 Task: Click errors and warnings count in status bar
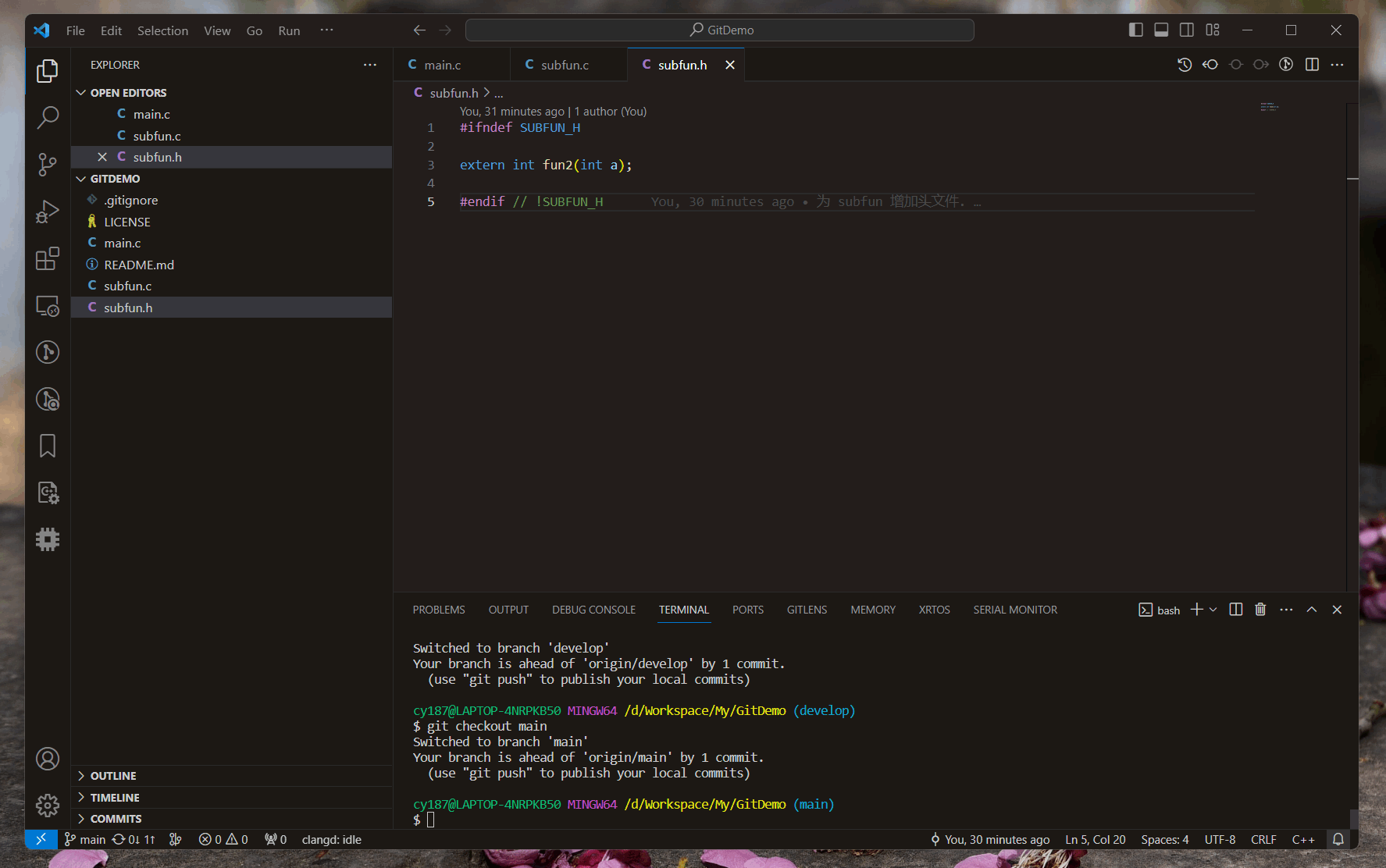tap(223, 840)
